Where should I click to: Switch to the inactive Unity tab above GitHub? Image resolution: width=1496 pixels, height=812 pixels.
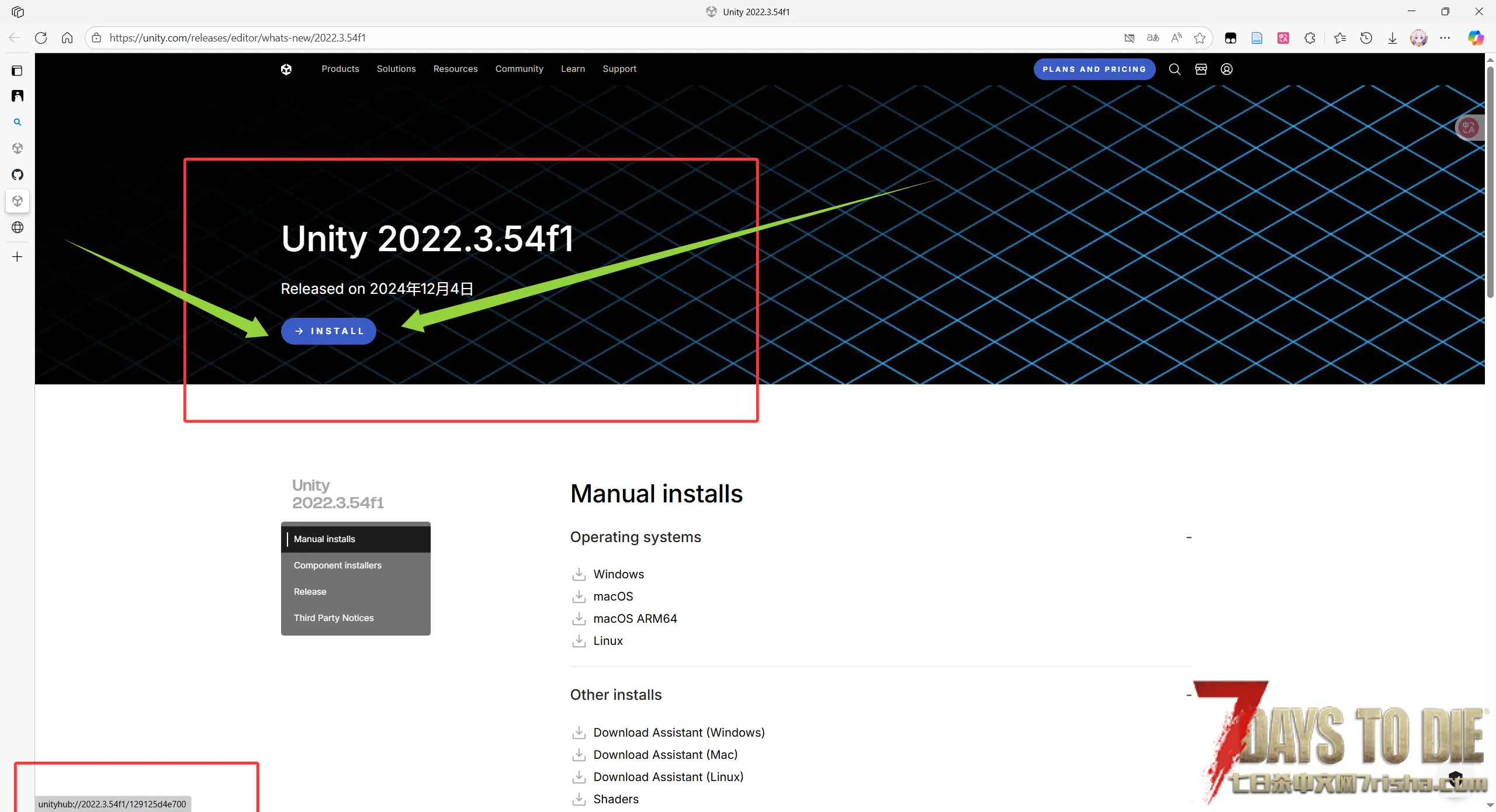pos(18,148)
